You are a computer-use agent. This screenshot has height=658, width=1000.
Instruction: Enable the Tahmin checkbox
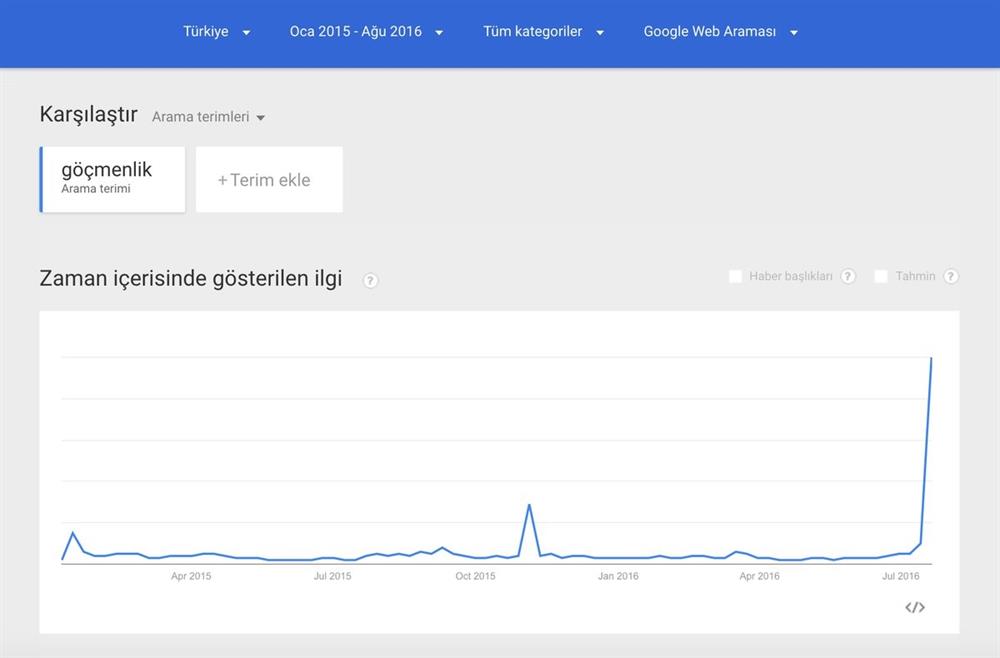(881, 275)
